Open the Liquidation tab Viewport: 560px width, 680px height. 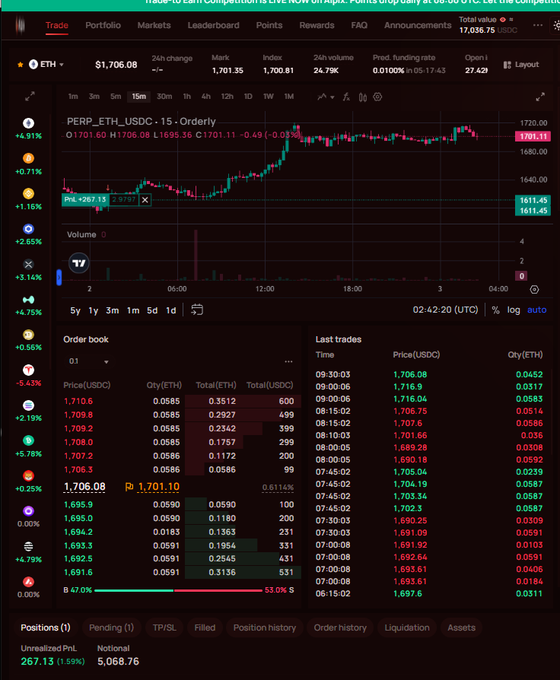(407, 628)
